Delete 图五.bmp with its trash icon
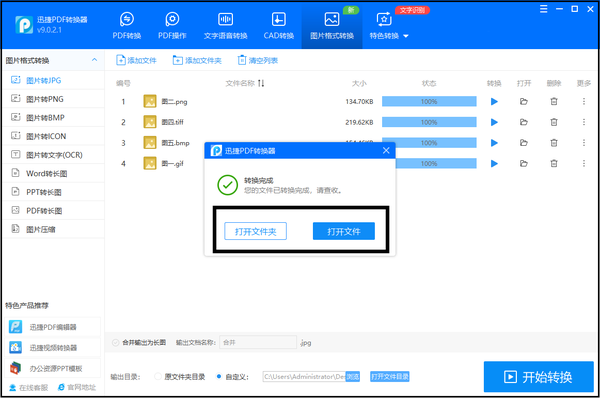Screen dimensions: 600x398 554,143
